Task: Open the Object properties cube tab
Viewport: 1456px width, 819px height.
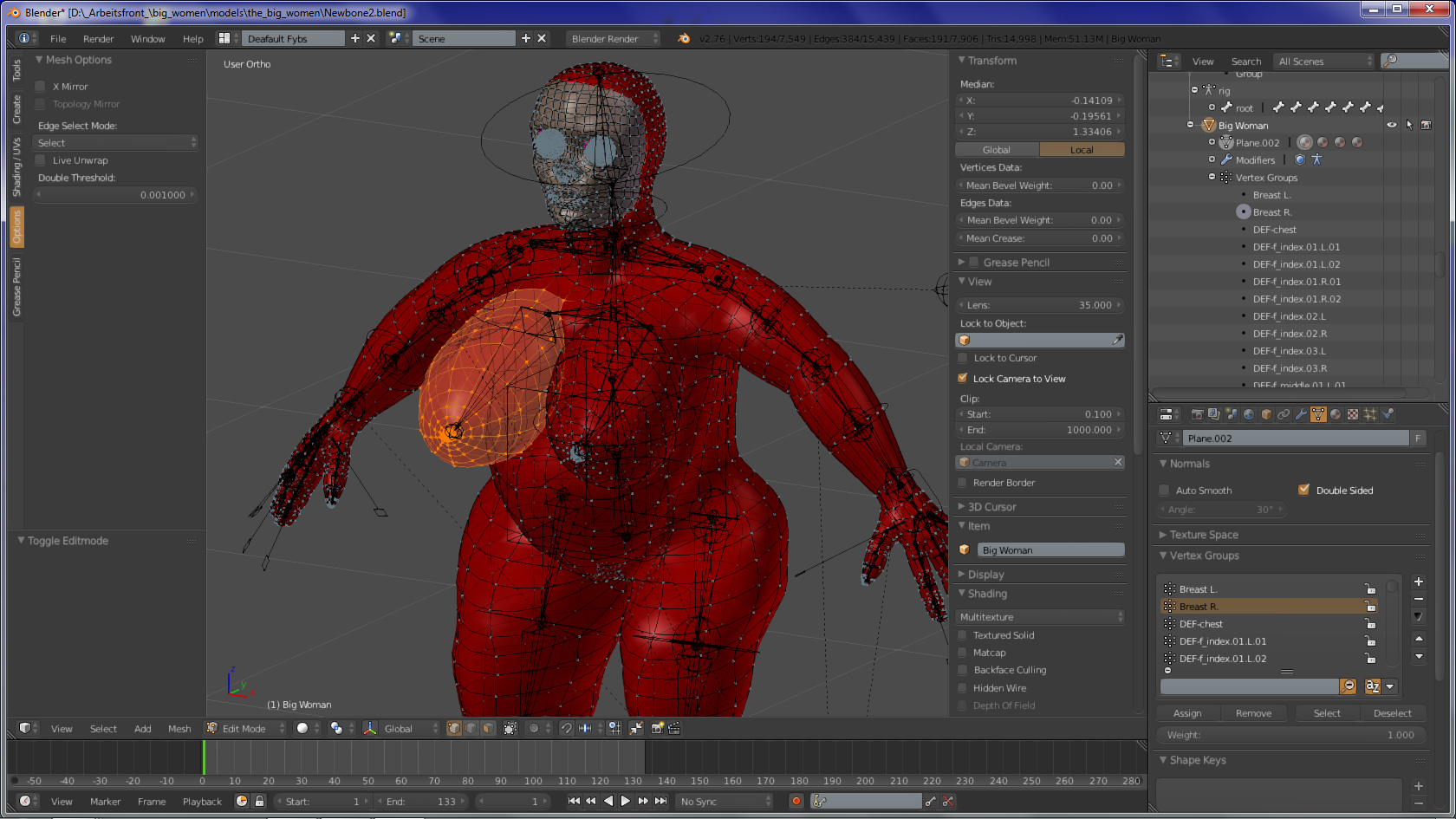Action: coord(1266,414)
